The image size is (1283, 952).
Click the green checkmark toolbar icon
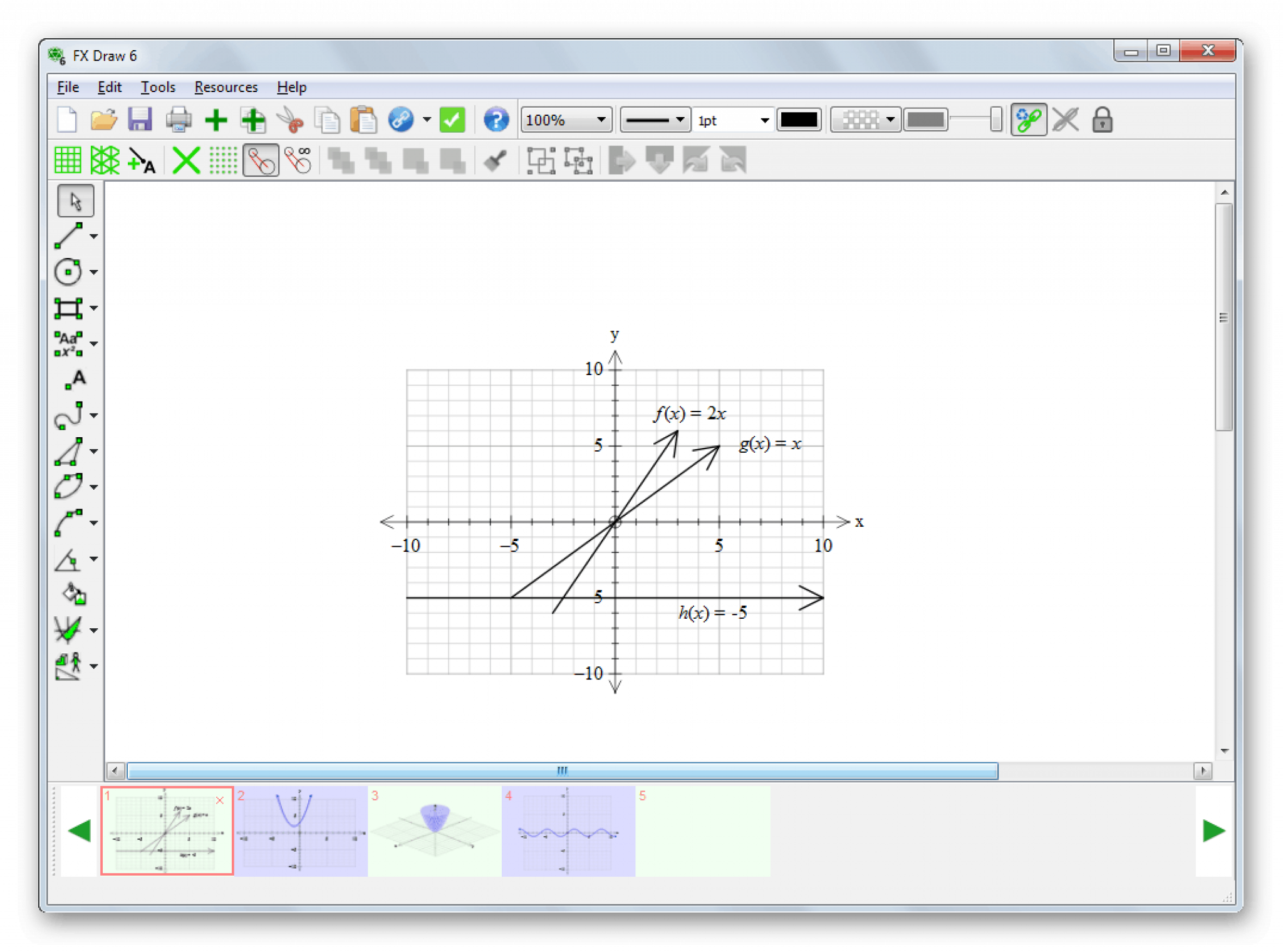pyautogui.click(x=452, y=120)
